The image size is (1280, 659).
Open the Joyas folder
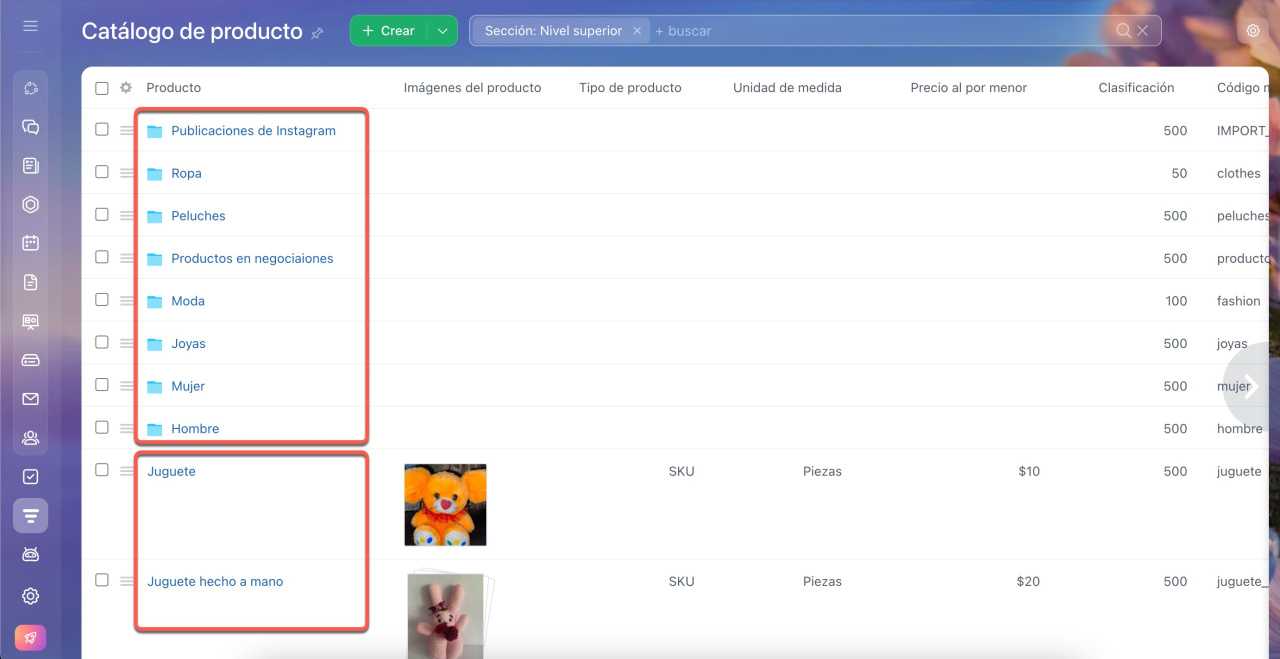click(x=188, y=344)
